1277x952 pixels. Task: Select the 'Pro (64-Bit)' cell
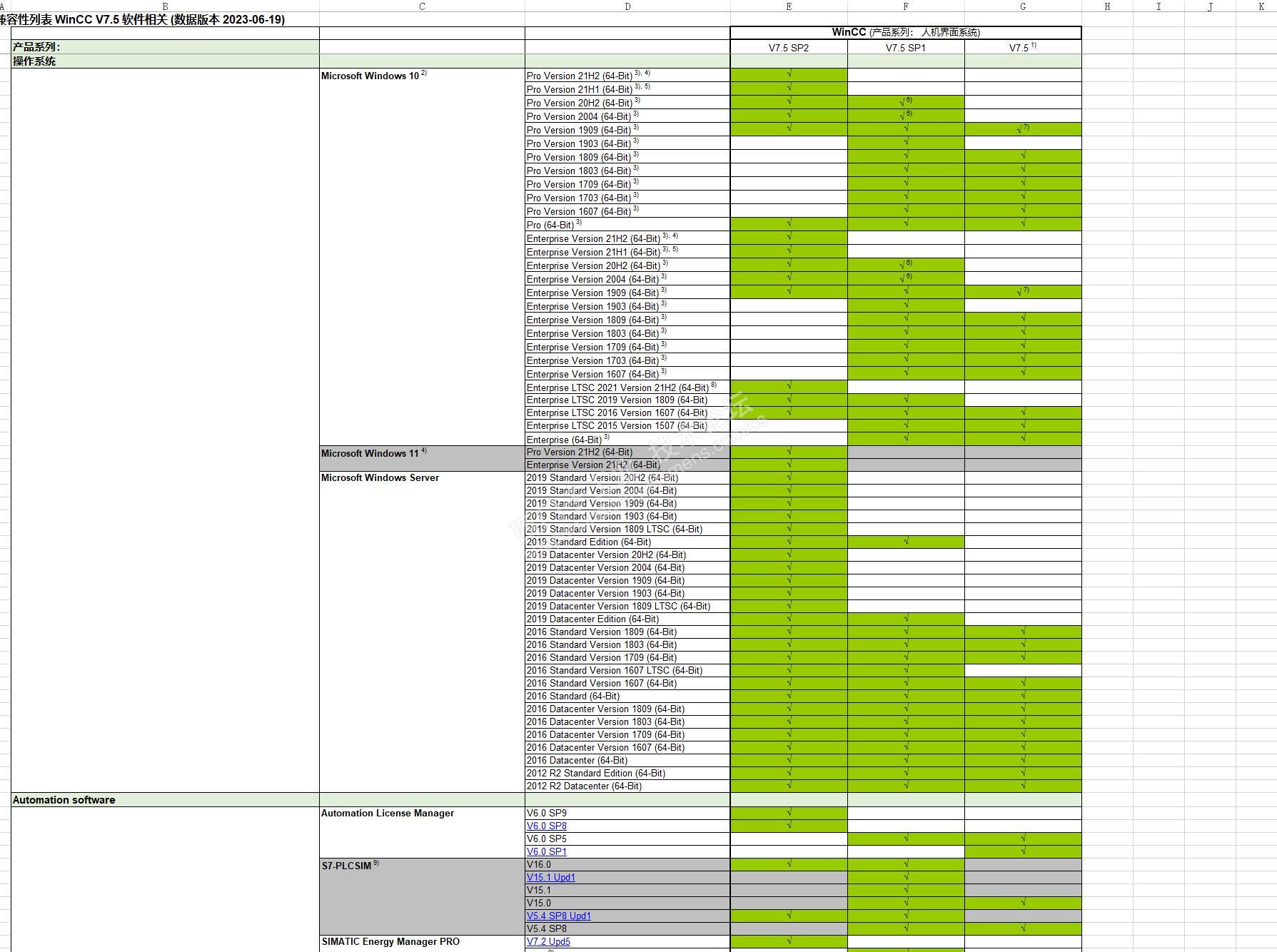click(627, 225)
